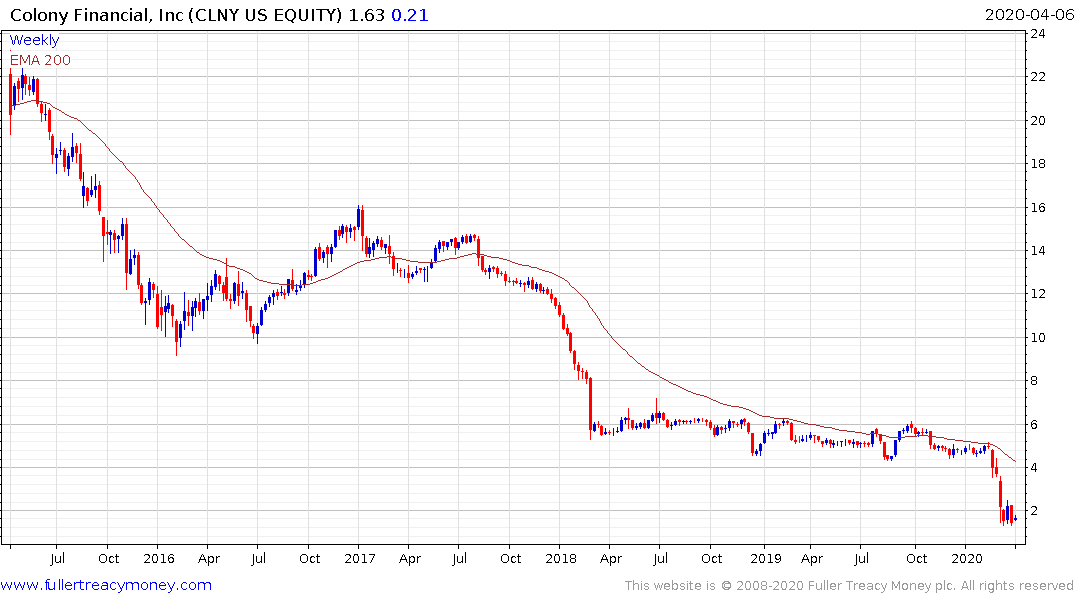This screenshot has height=600, width=1075.
Task: Click the blue change value 0.21
Action: click(410, 14)
